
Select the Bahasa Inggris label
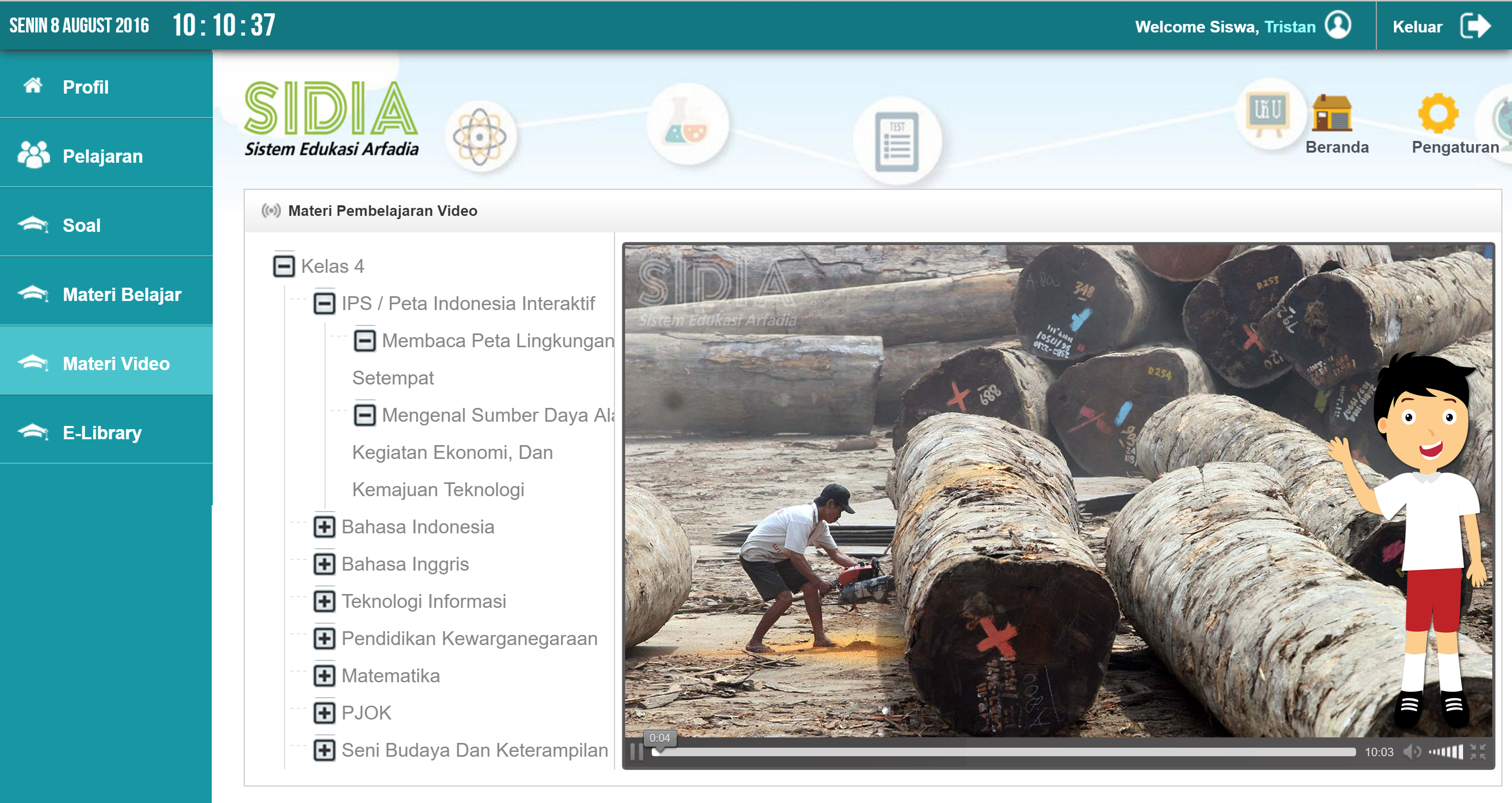pyautogui.click(x=405, y=564)
